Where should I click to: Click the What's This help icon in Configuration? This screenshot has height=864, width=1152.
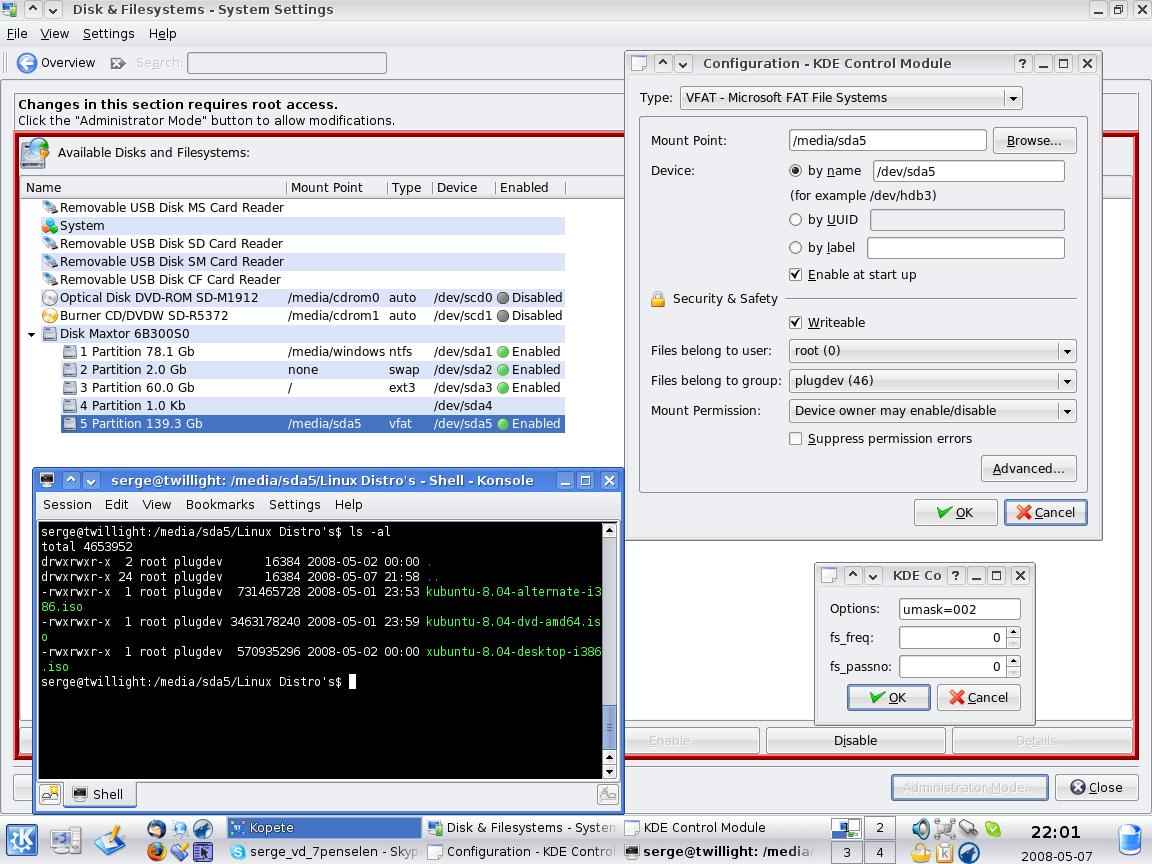point(1021,63)
